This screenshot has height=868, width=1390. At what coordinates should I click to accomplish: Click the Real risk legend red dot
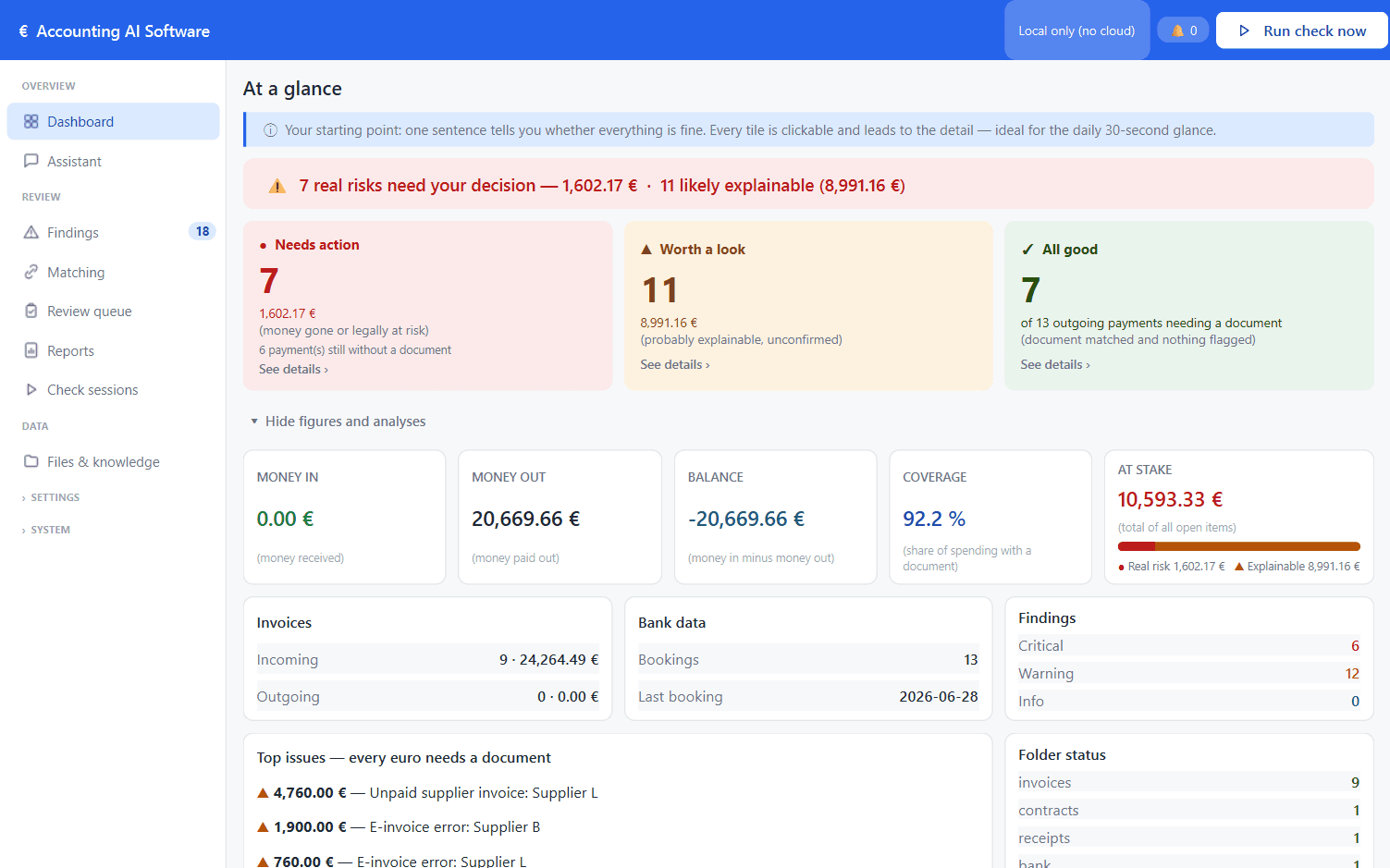[1122, 568]
